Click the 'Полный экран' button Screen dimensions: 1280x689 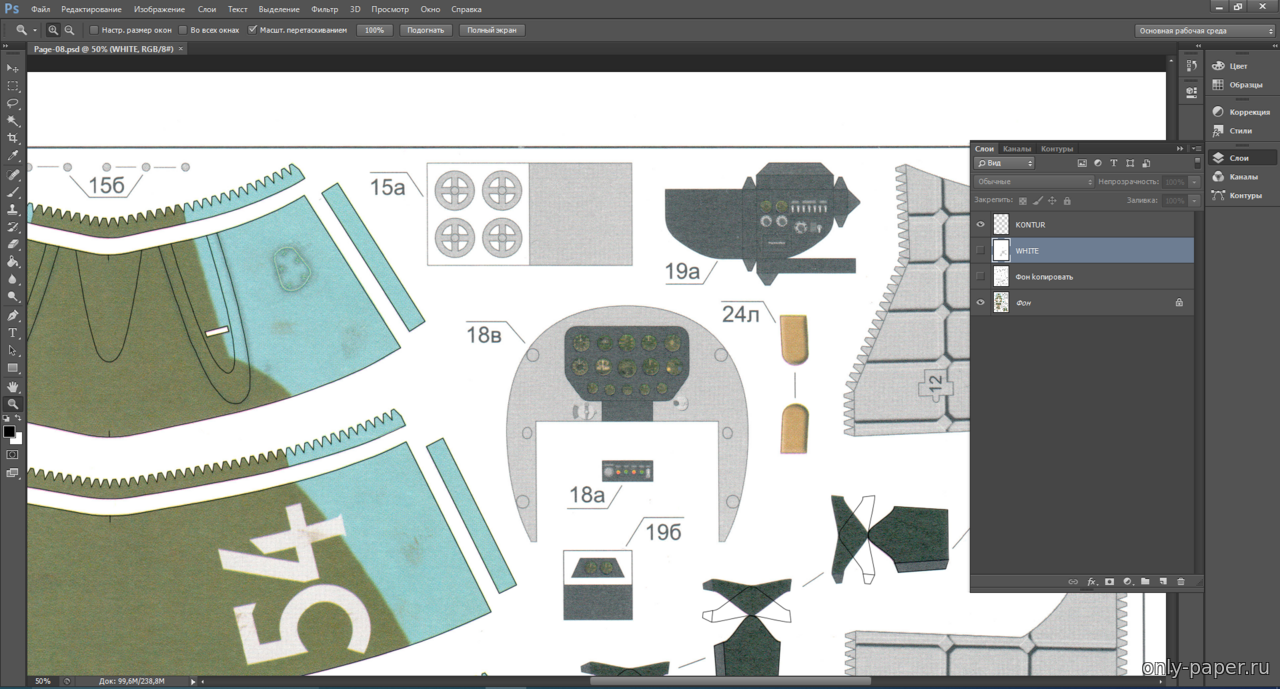[492, 30]
